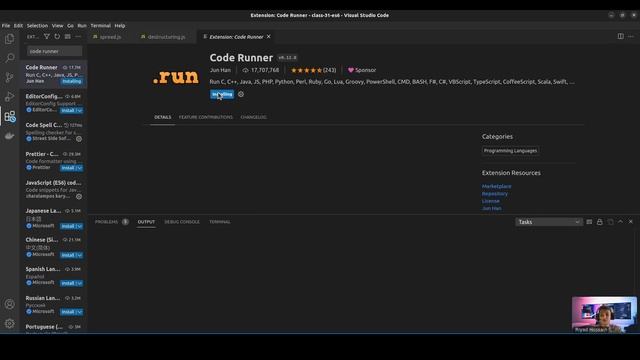Viewport: 640px width, 360px height.
Task: Open the Extensions view in activity bar
Action: (x=10, y=116)
